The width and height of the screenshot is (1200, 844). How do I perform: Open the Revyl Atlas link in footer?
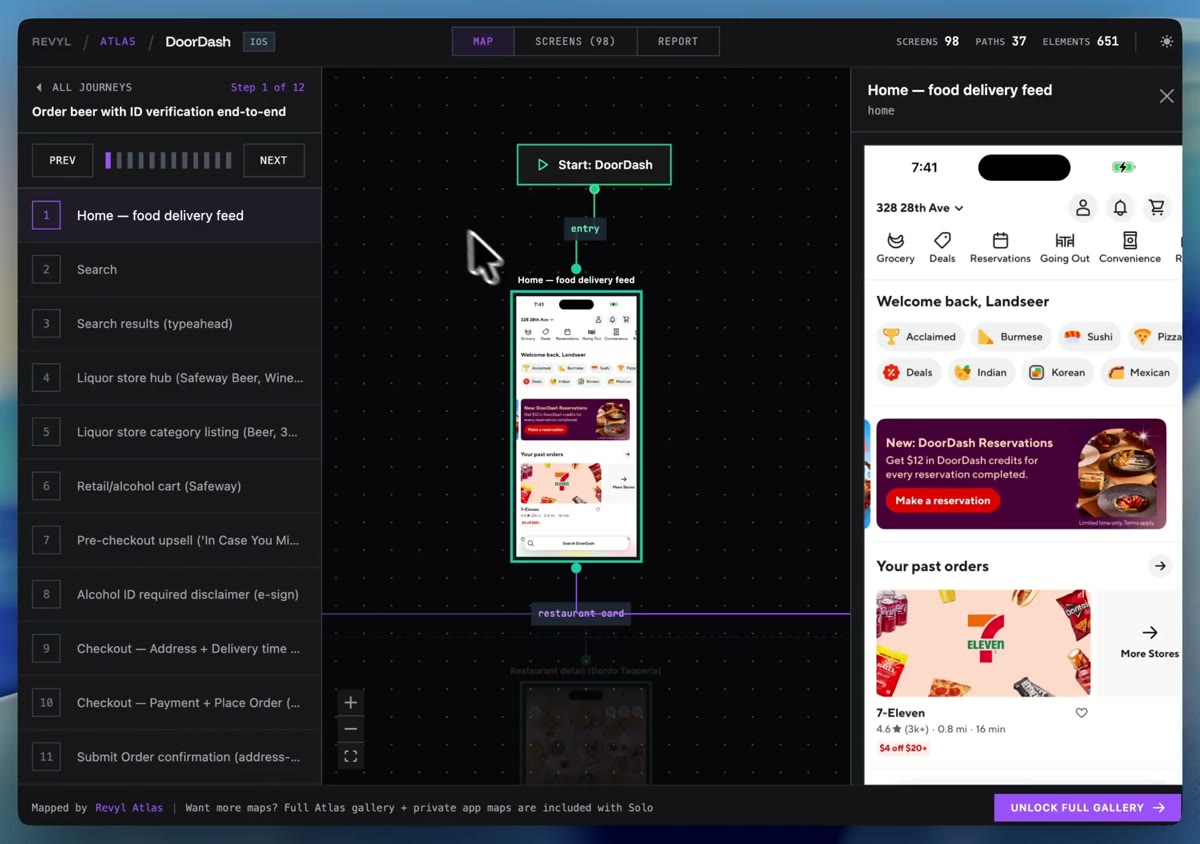(x=129, y=807)
